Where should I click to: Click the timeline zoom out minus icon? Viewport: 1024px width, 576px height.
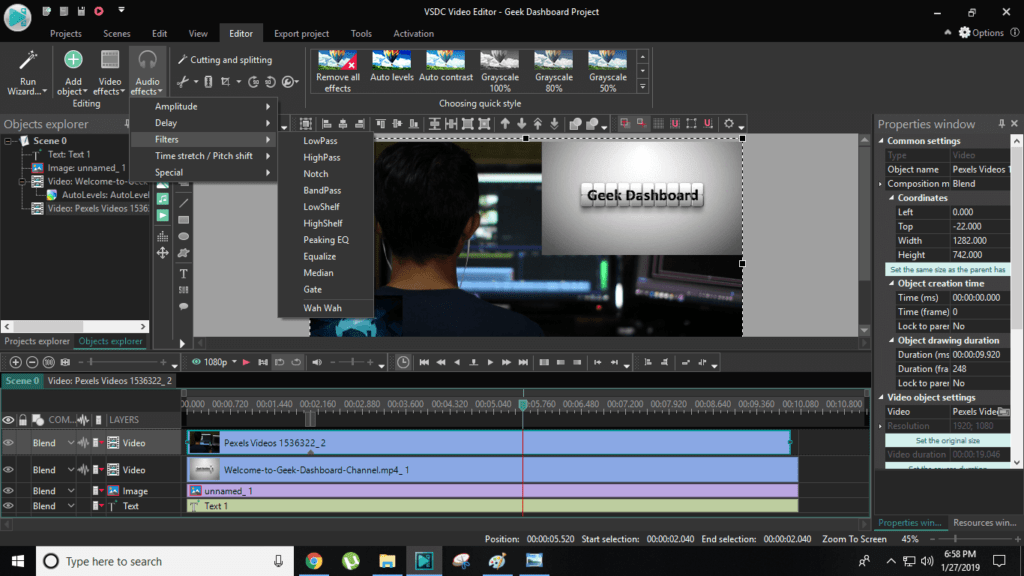pos(32,362)
